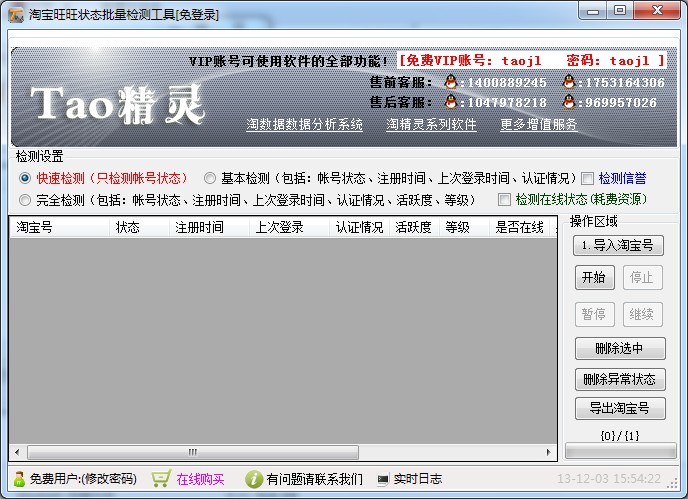This screenshot has height=499, width=688.
Task: Click 有问题请联系我们 in status bar
Action: point(315,479)
